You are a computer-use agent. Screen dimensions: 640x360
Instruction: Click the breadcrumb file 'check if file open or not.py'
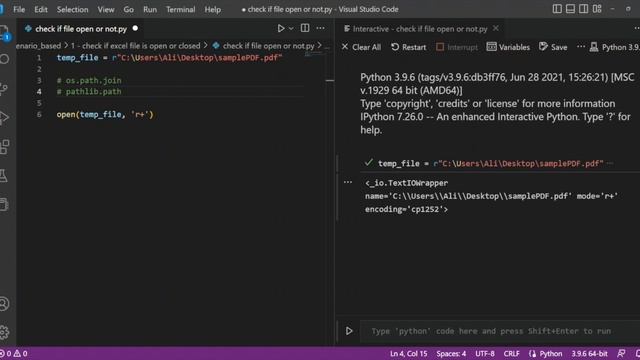point(268,46)
